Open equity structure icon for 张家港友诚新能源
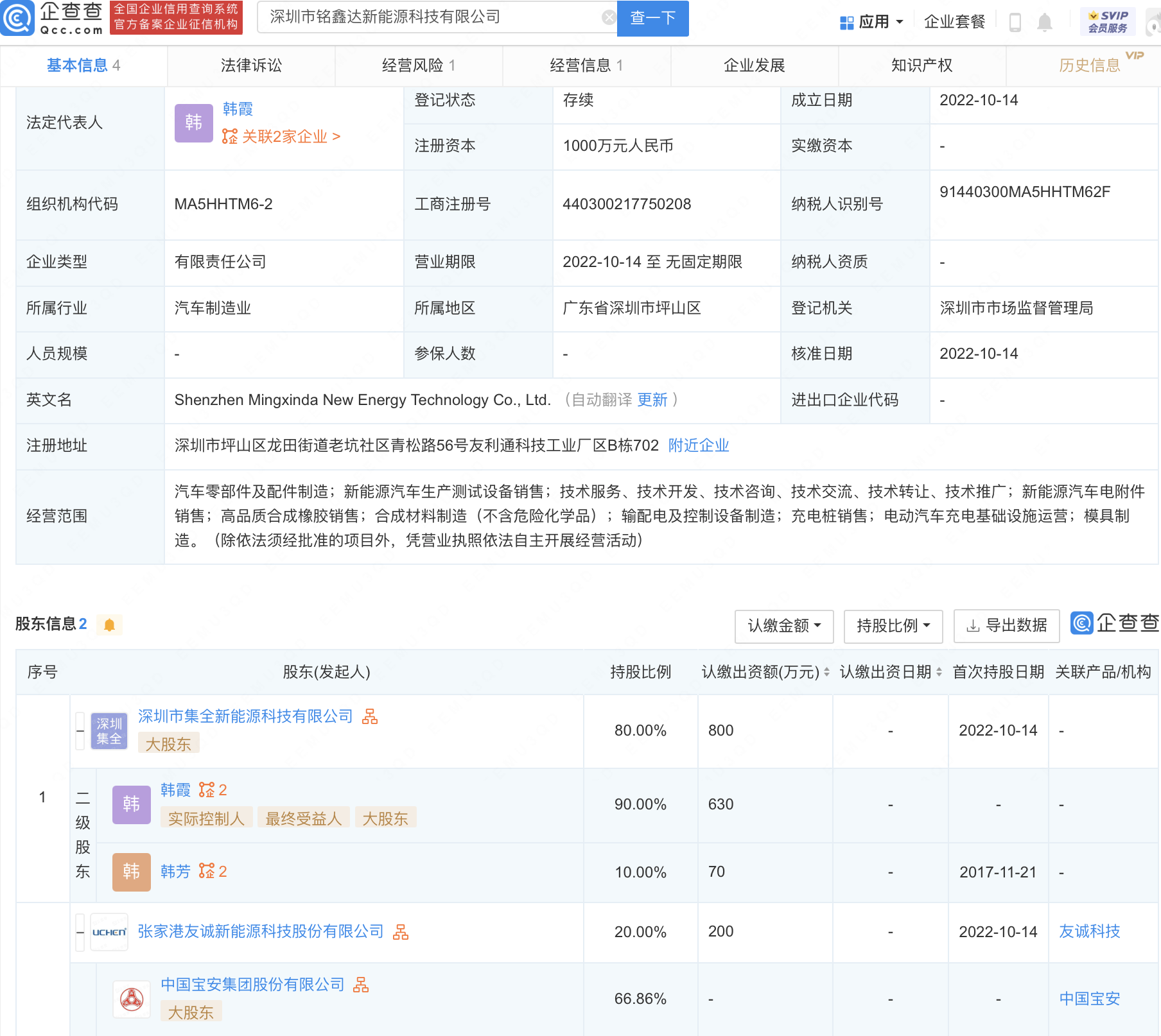The image size is (1161, 1036). pos(401,932)
